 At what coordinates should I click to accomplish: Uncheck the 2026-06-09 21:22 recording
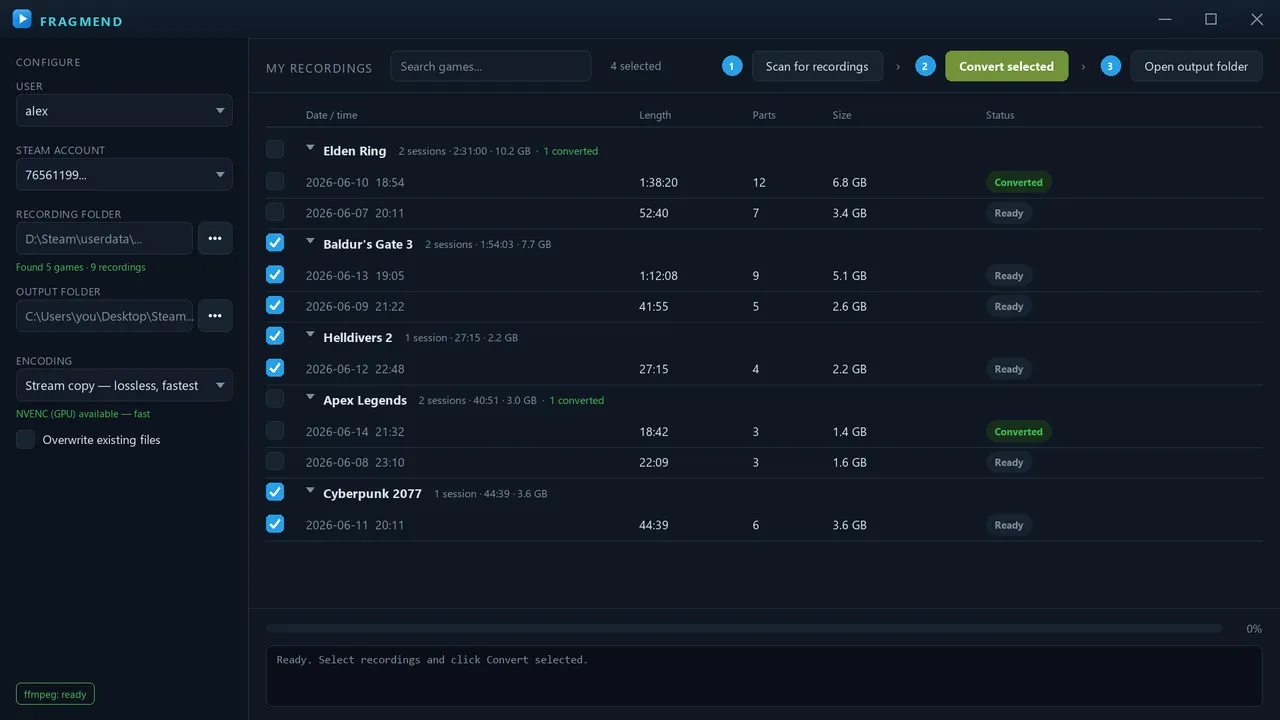275,305
